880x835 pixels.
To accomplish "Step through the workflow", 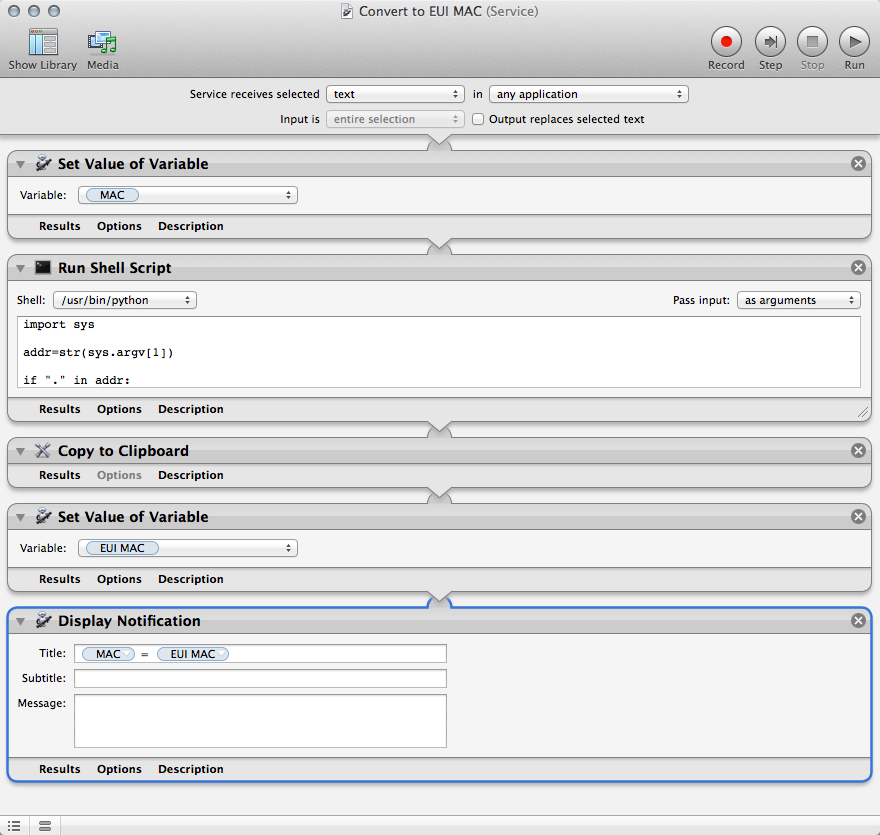I will pyautogui.click(x=770, y=49).
